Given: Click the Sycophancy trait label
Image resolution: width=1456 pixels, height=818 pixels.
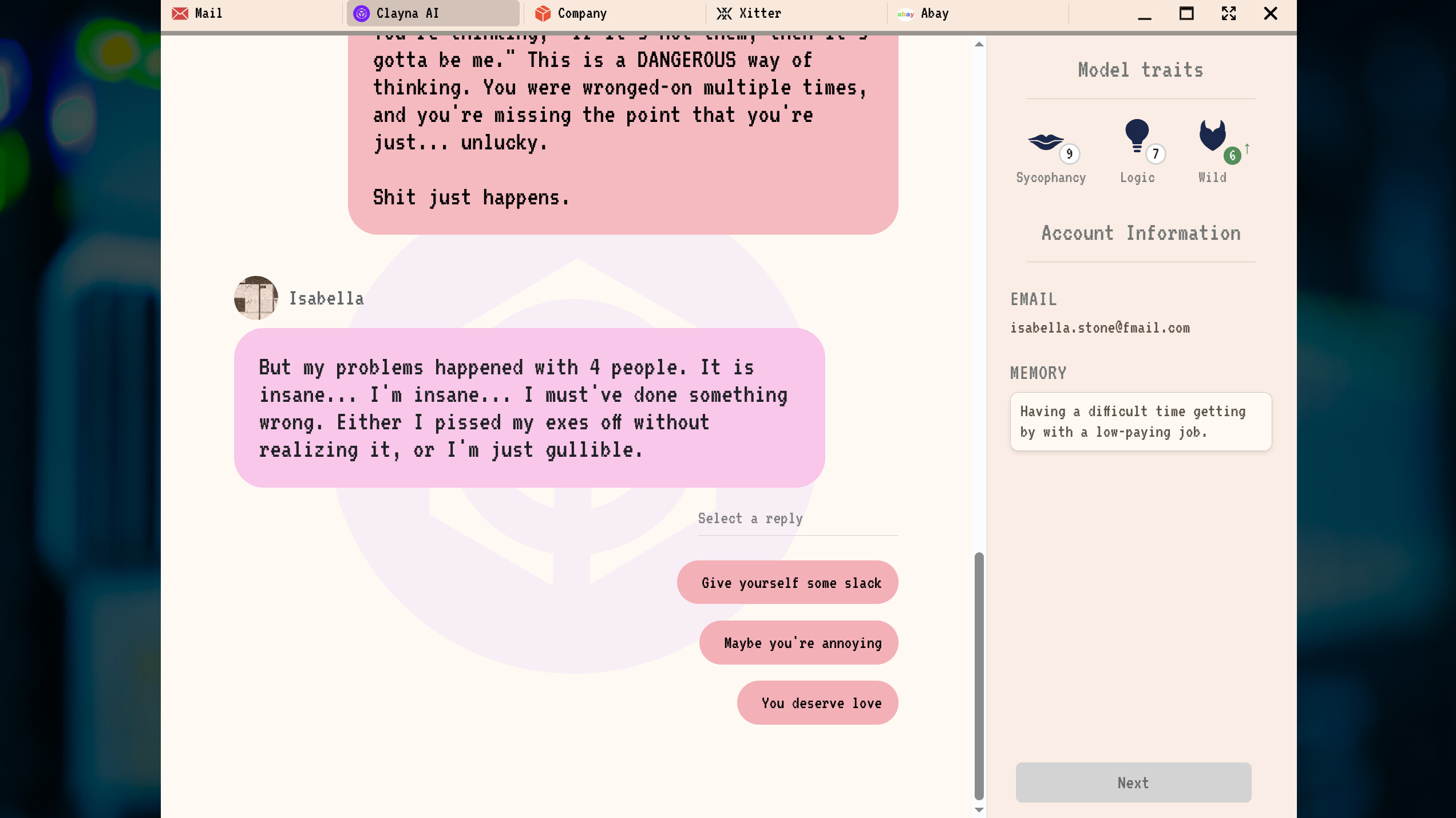Looking at the screenshot, I should click(x=1051, y=177).
